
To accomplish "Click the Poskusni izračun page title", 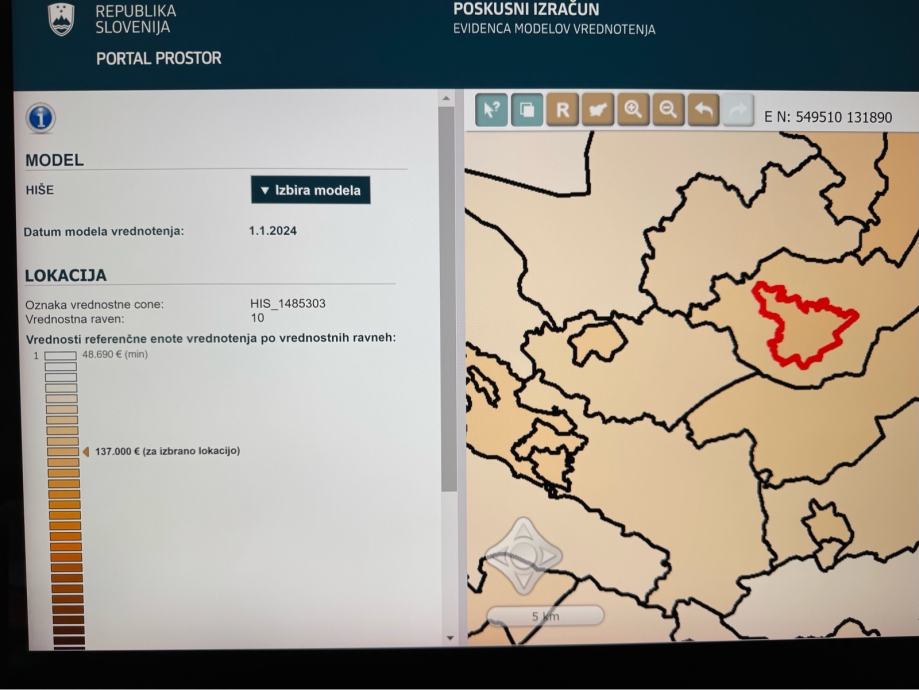I will coord(526,9).
